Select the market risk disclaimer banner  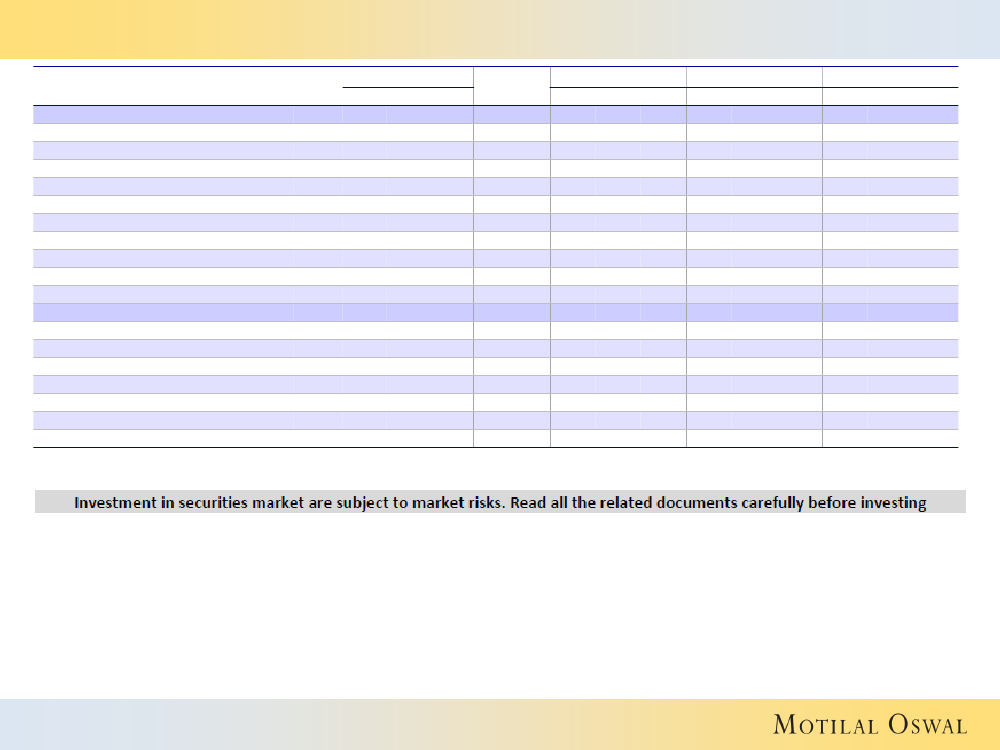point(500,502)
